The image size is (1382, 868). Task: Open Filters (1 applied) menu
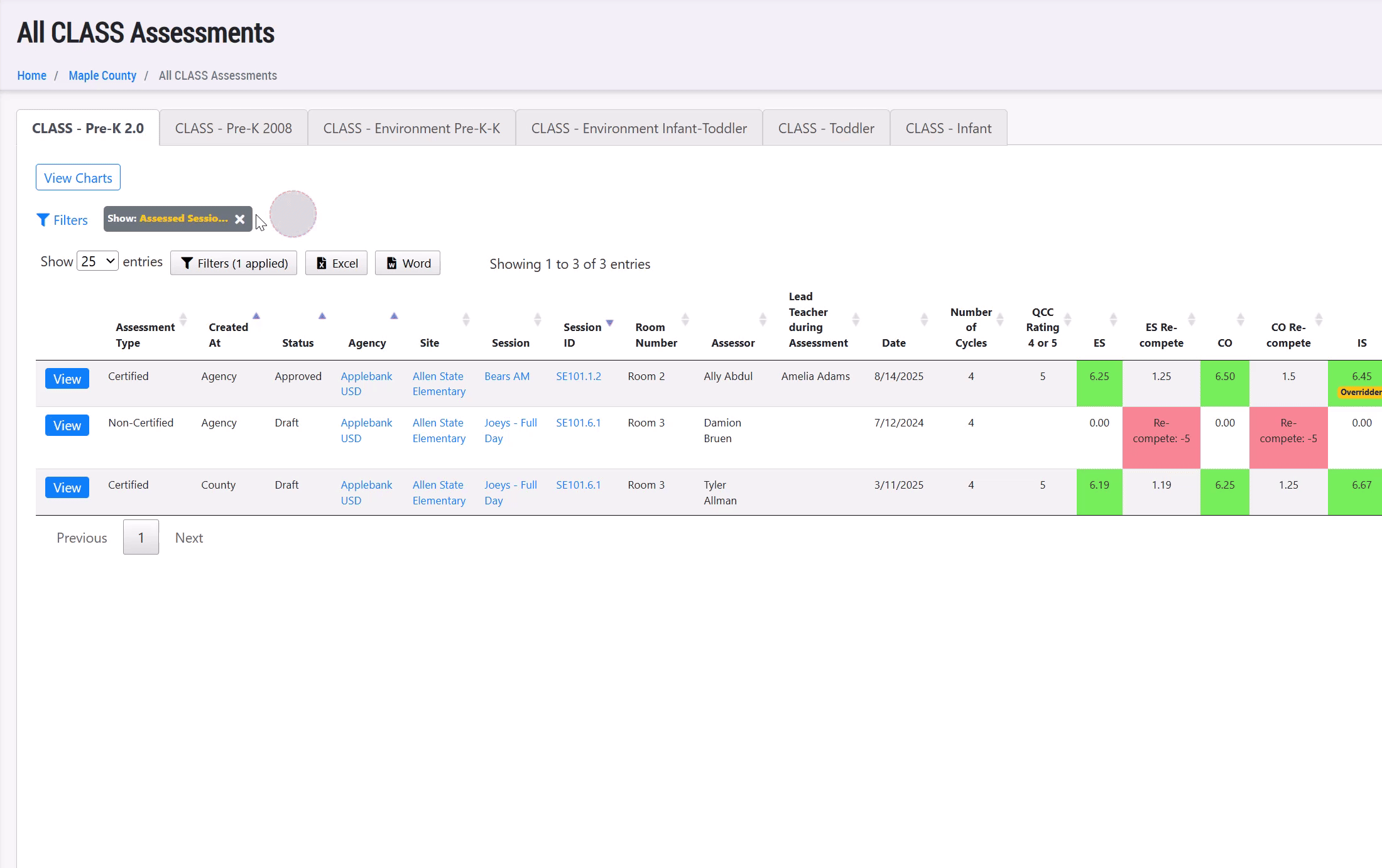tap(234, 263)
